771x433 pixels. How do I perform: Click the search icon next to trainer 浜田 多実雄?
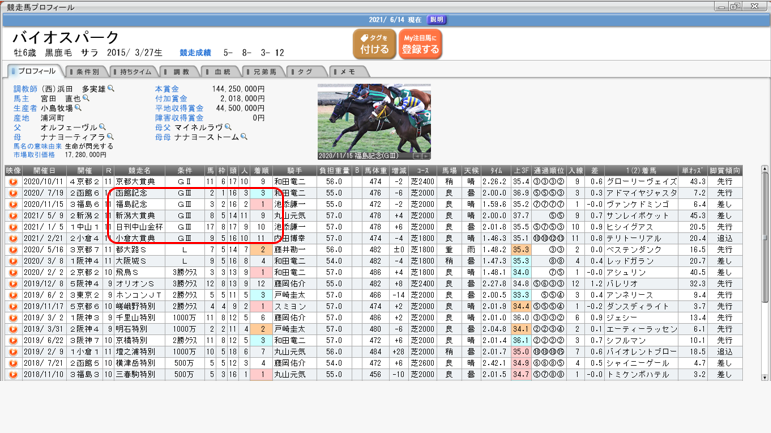[111, 89]
